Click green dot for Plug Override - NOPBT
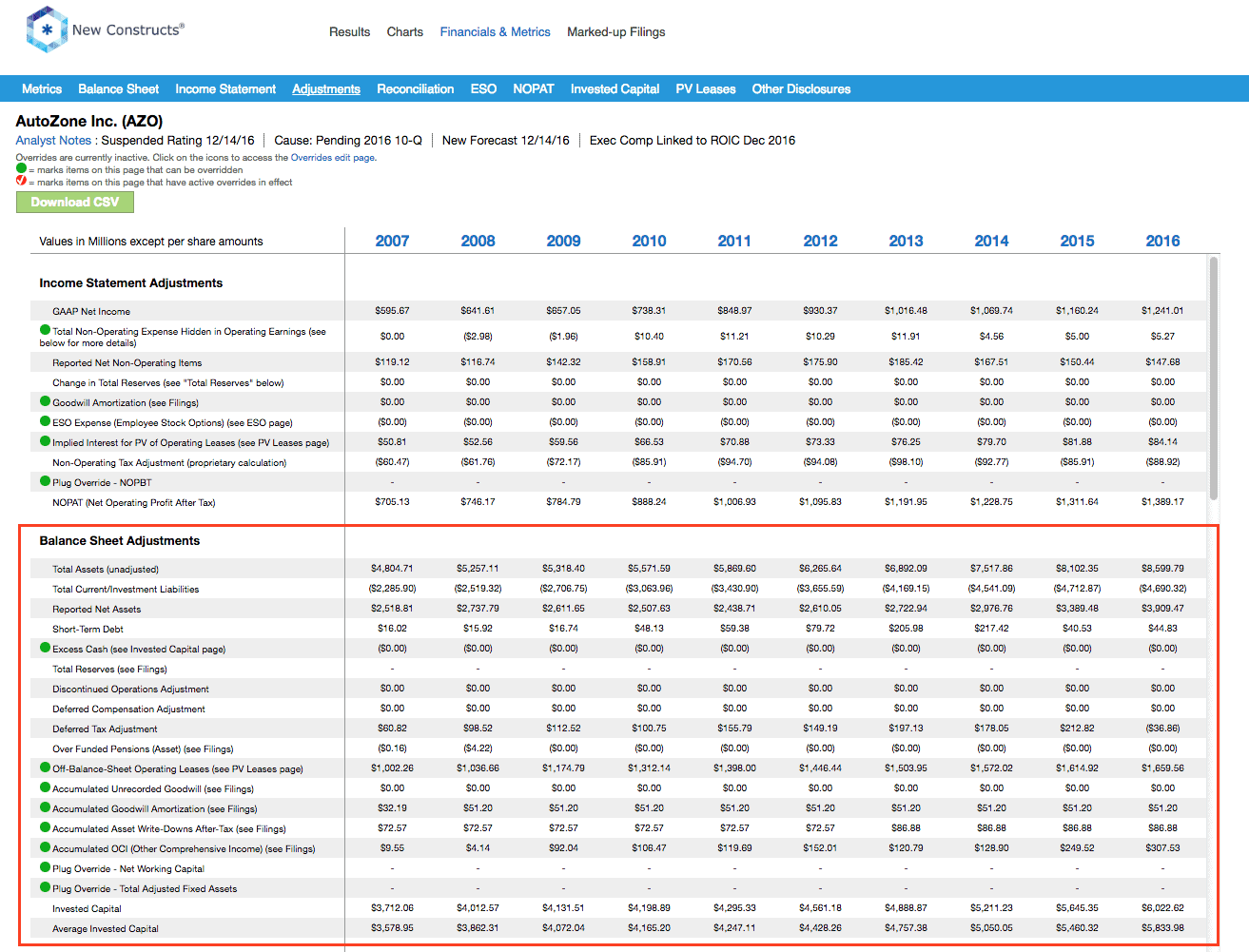The width and height of the screenshot is (1249, 952). click(45, 481)
